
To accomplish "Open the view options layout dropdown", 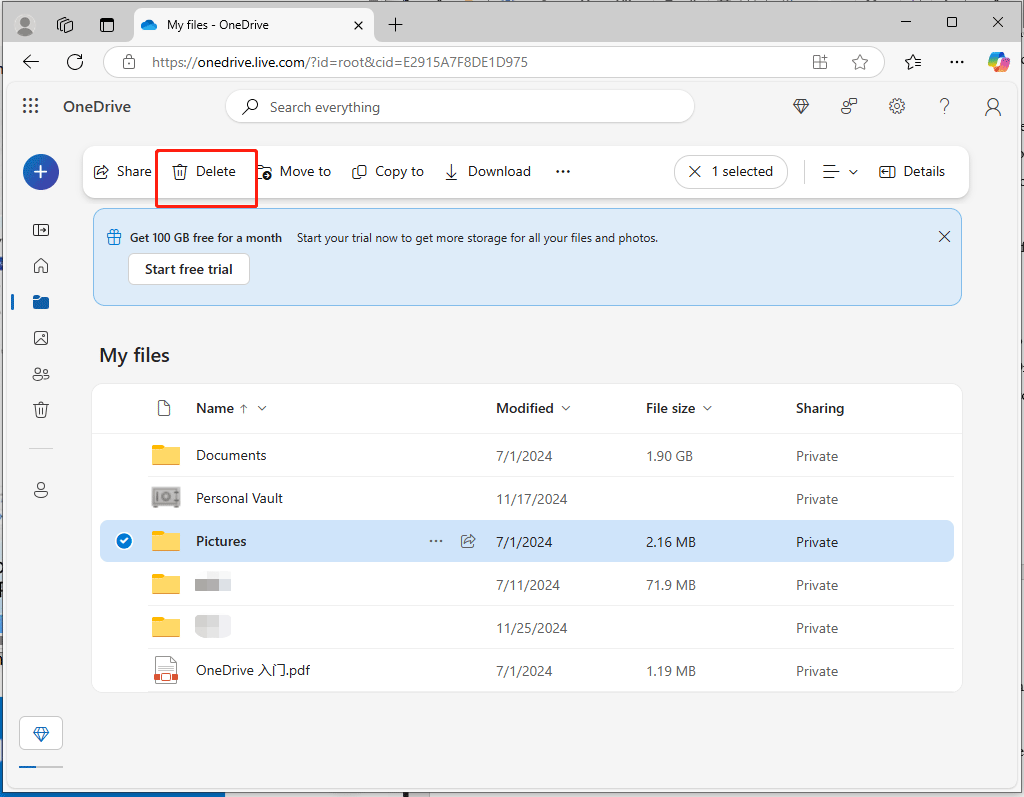I will coord(840,172).
